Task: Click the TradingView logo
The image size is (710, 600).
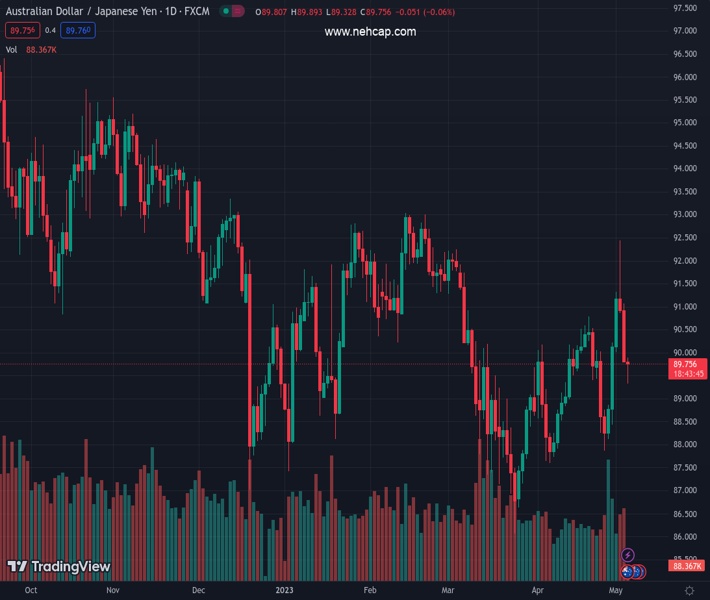Action: (x=59, y=567)
